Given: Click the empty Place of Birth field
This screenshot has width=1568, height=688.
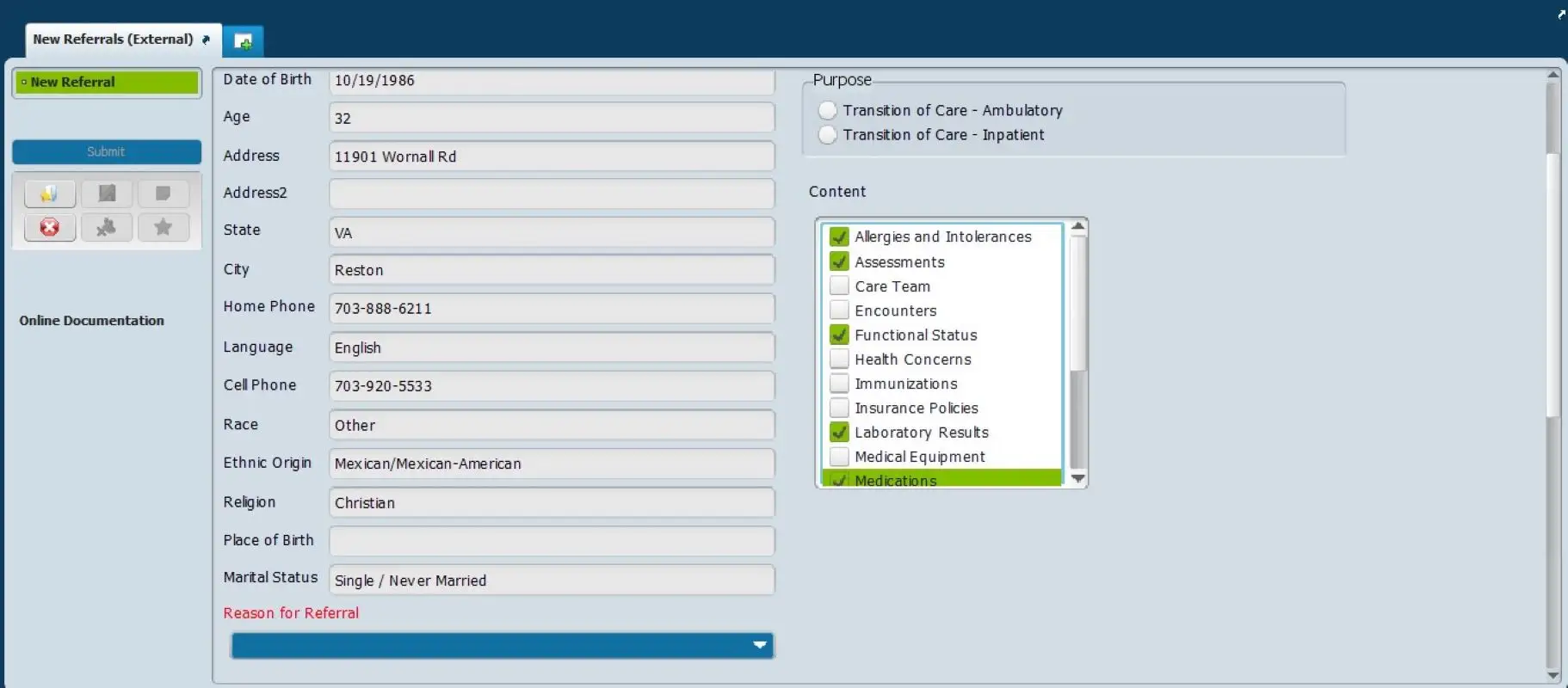Looking at the screenshot, I should [x=552, y=541].
